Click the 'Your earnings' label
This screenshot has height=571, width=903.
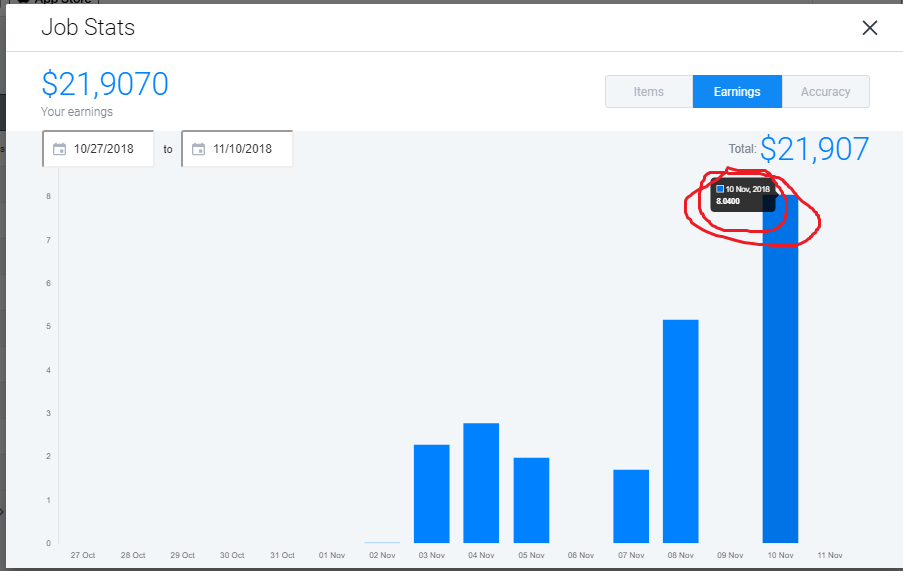pos(77,112)
